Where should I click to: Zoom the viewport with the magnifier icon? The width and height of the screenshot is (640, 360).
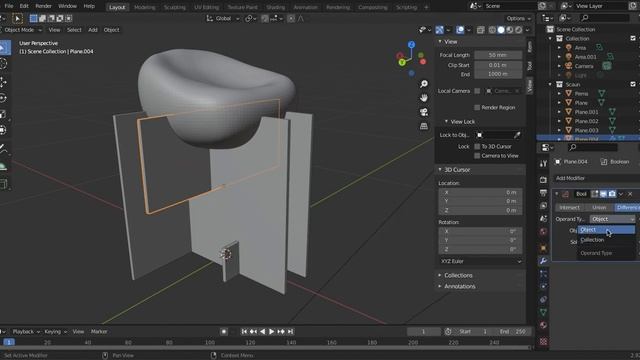tap(424, 84)
